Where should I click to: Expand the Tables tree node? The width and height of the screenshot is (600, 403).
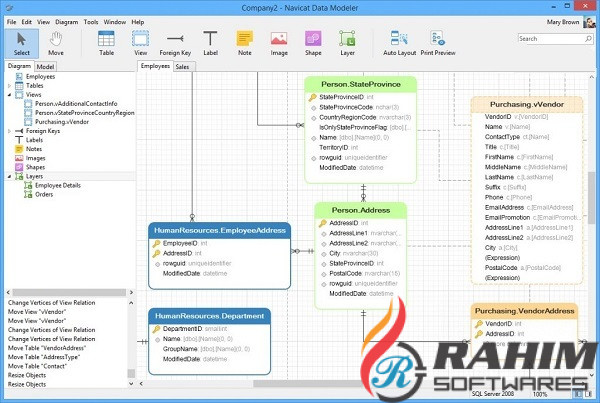(10, 86)
